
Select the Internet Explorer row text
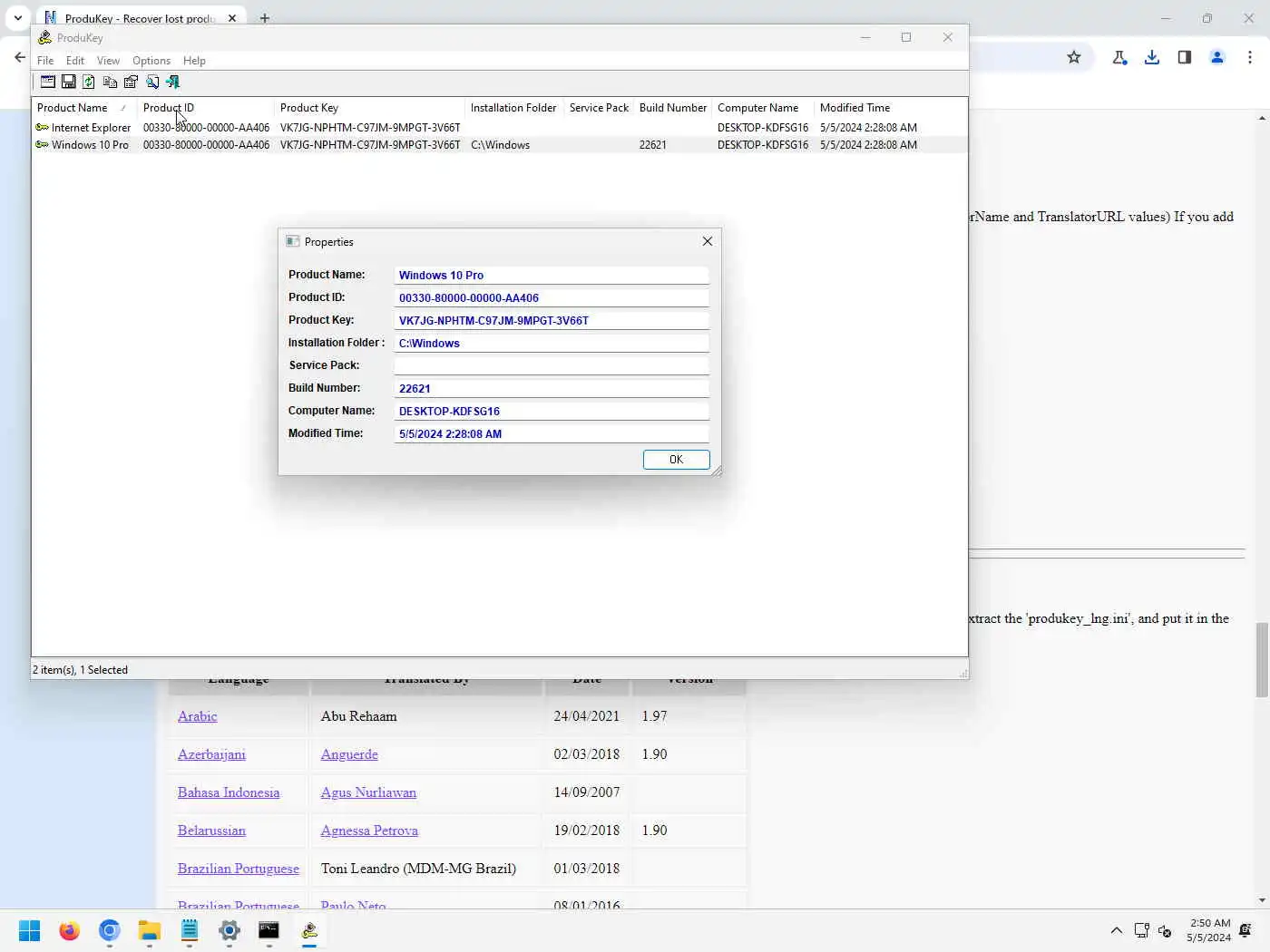tap(91, 128)
